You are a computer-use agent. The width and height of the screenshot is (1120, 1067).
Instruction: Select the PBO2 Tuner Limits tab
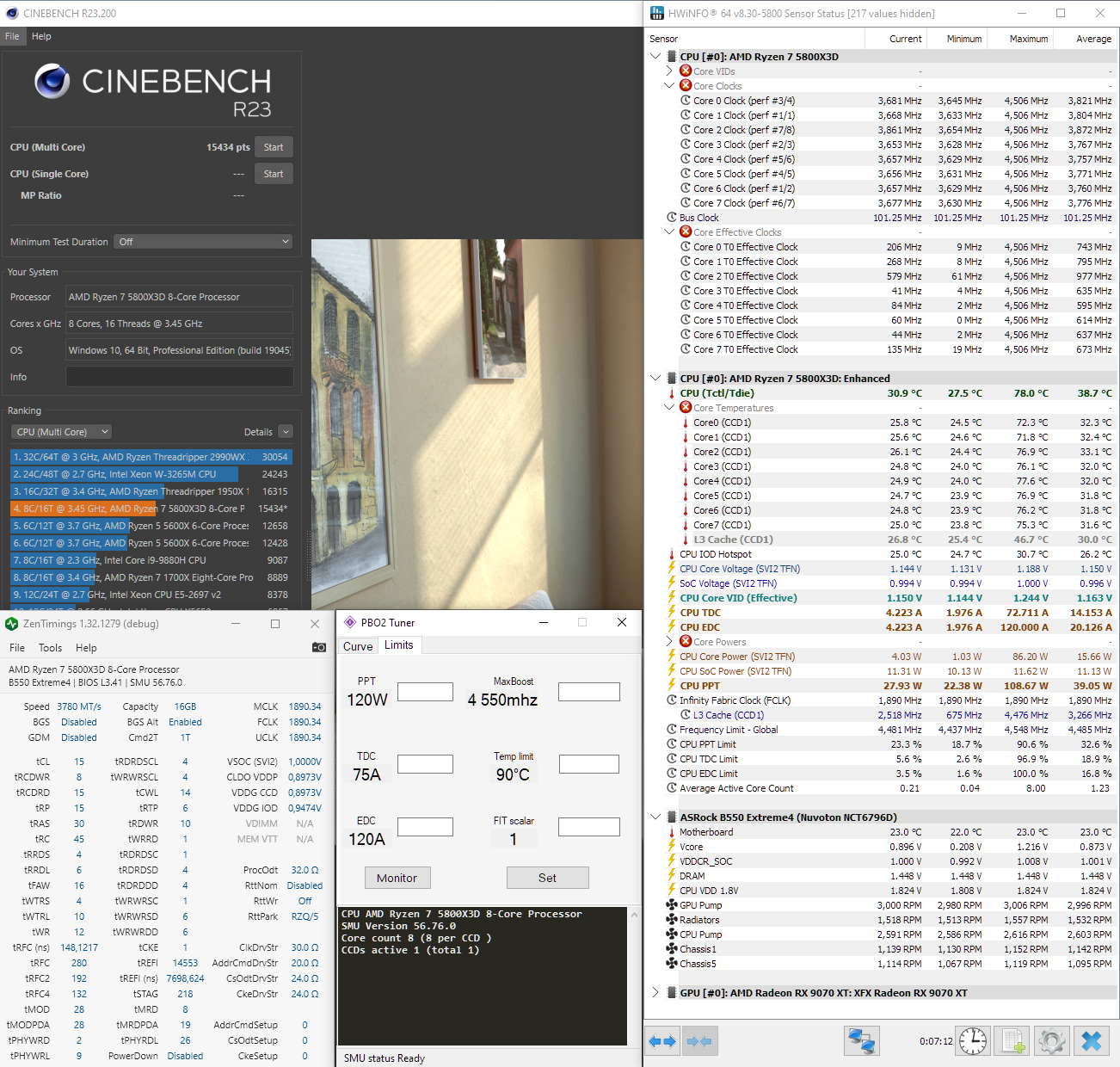pyautogui.click(x=398, y=645)
